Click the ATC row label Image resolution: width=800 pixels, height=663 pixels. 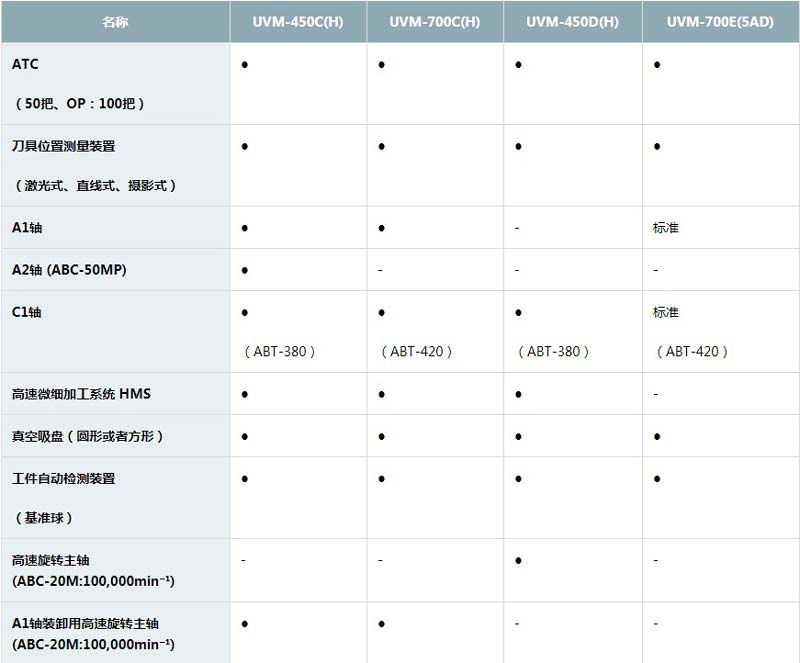tap(25, 64)
